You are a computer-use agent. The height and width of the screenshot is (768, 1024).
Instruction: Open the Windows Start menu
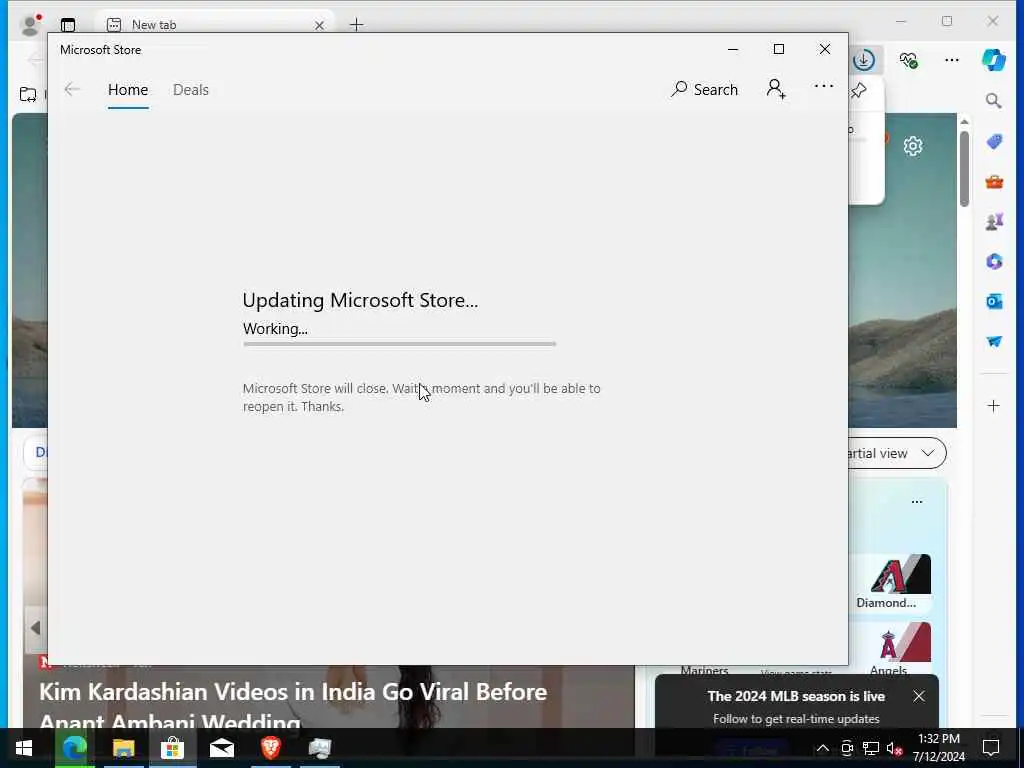[24, 748]
